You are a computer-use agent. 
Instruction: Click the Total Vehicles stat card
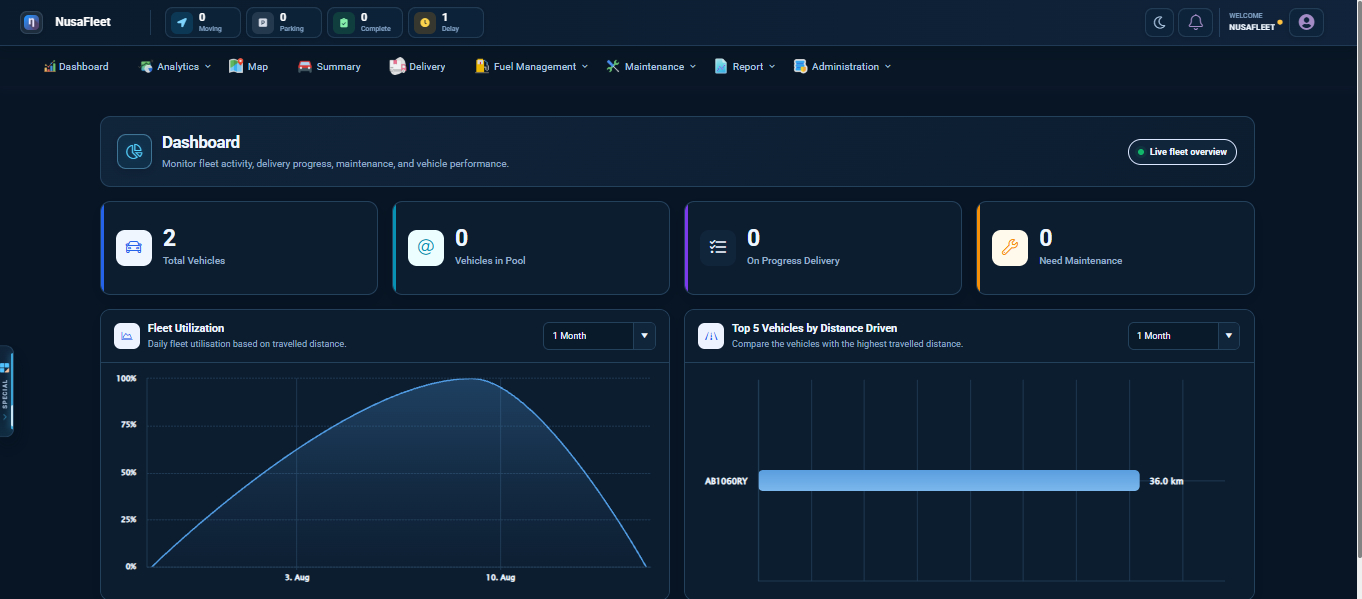(x=239, y=248)
